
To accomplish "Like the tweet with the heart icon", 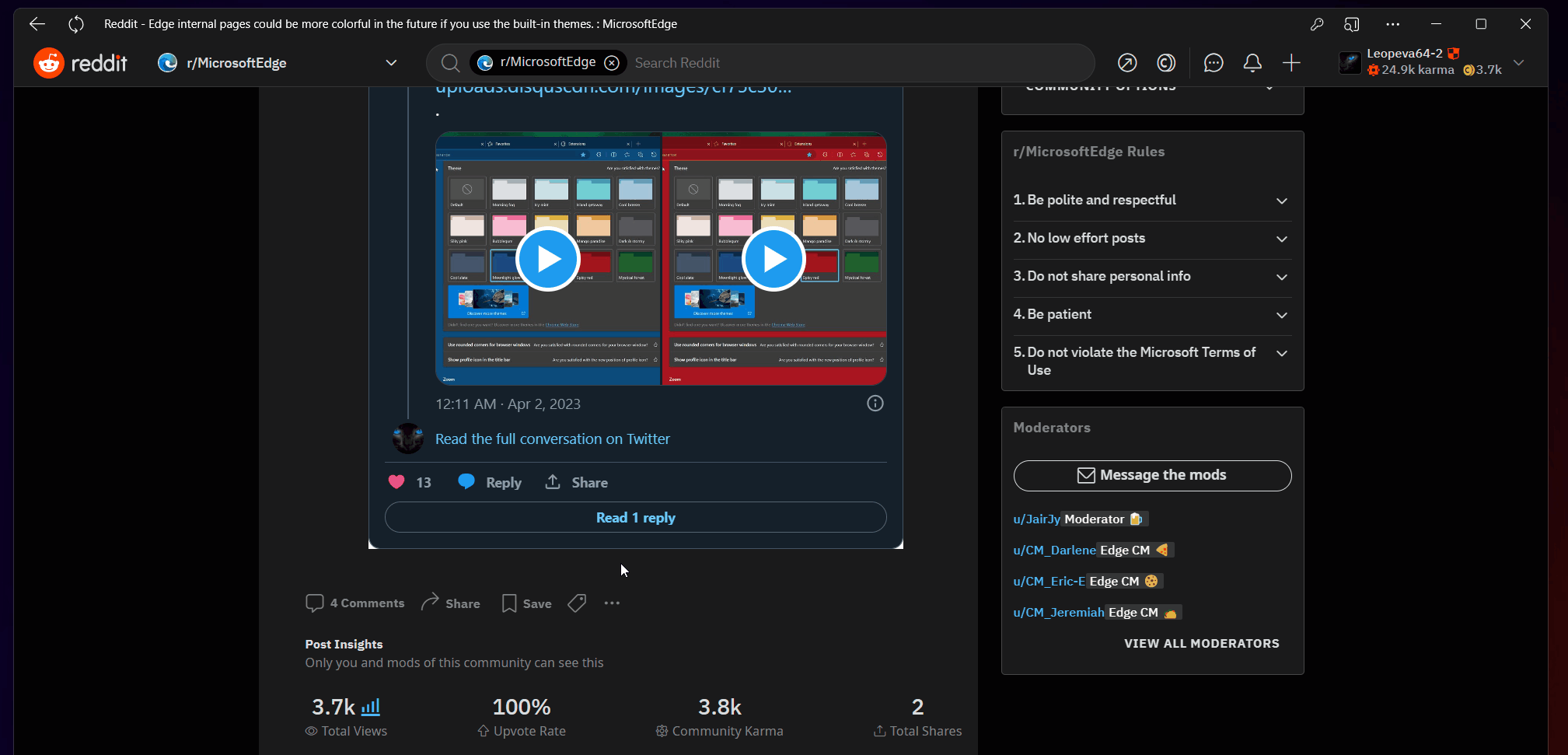I will coord(396,482).
